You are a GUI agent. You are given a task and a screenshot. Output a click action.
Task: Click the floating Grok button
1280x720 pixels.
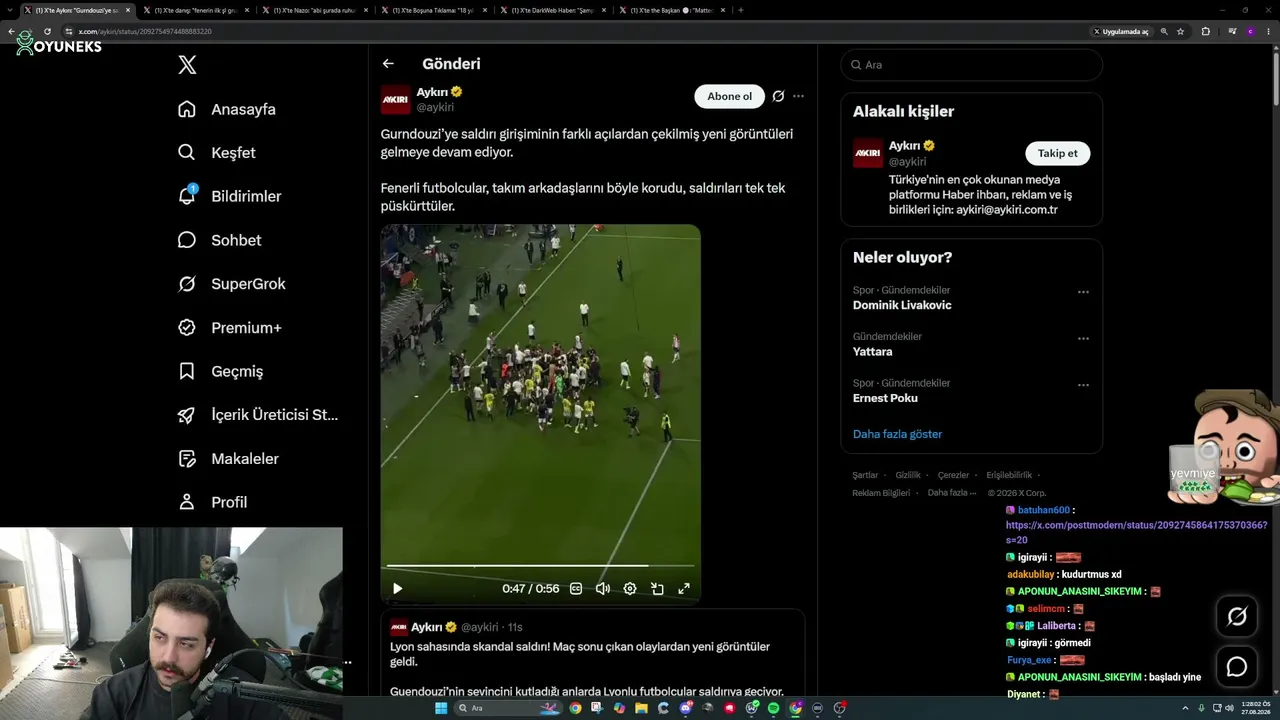[x=1237, y=617]
